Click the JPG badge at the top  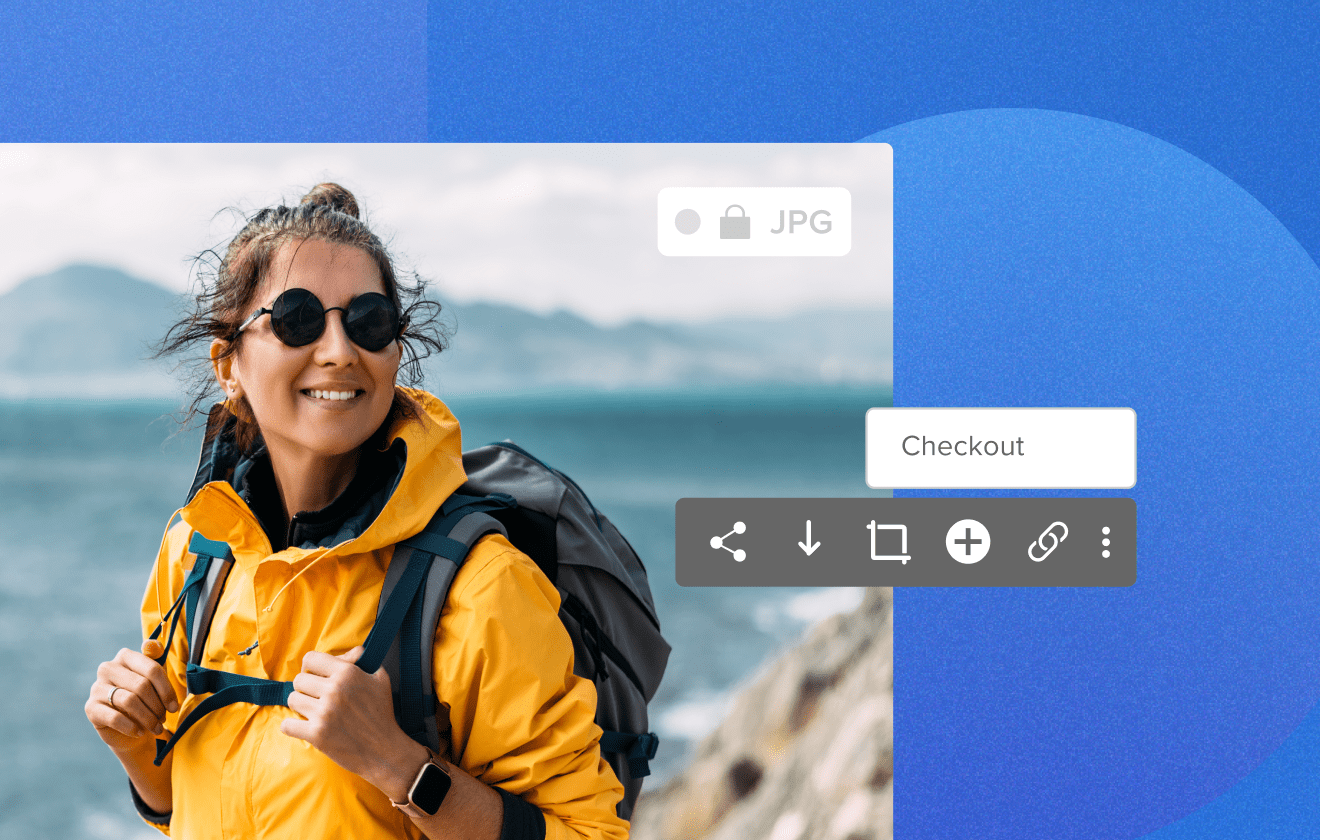click(x=754, y=221)
